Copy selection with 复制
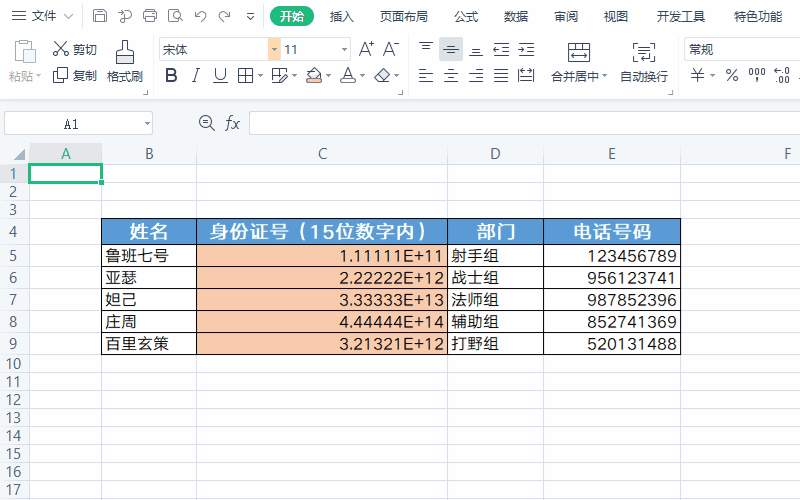 74,76
